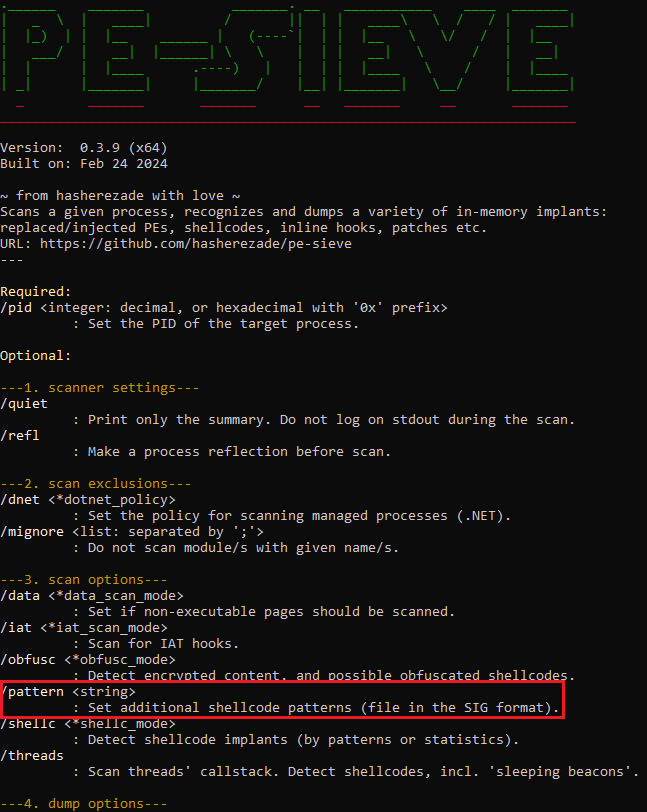Open the github.com/hasherezade/pe-sieve URL
This screenshot has width=647, height=812.
pos(196,243)
